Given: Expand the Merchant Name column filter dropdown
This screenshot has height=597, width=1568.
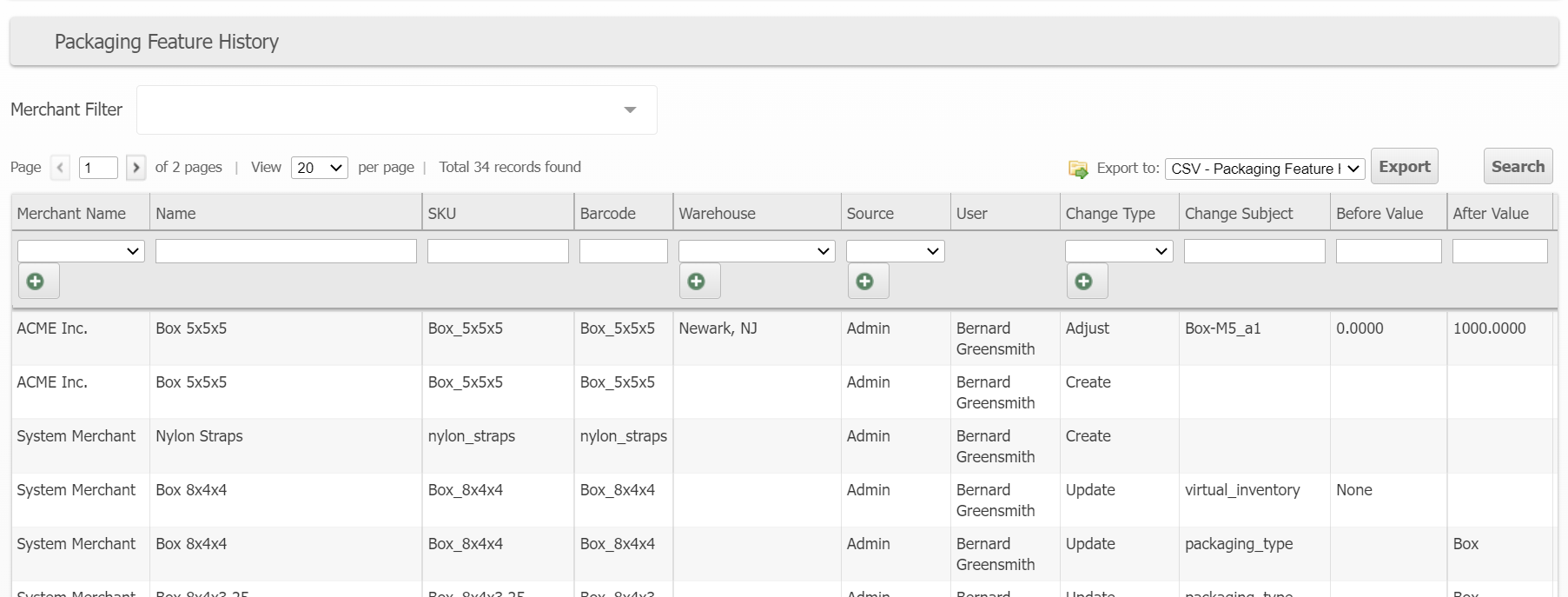Looking at the screenshot, I should 81,251.
